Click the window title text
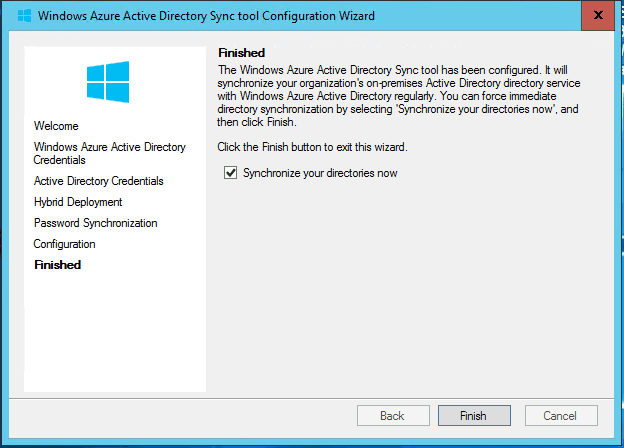 [x=206, y=16]
